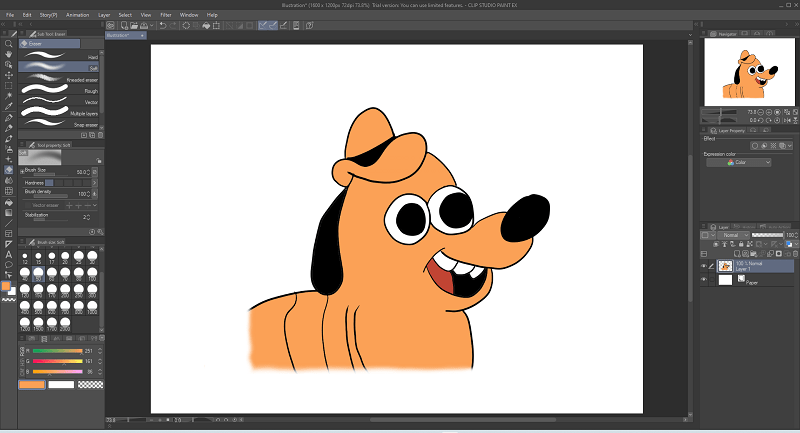800x433 pixels.
Task: Select transparent color swatch
Action: point(90,385)
